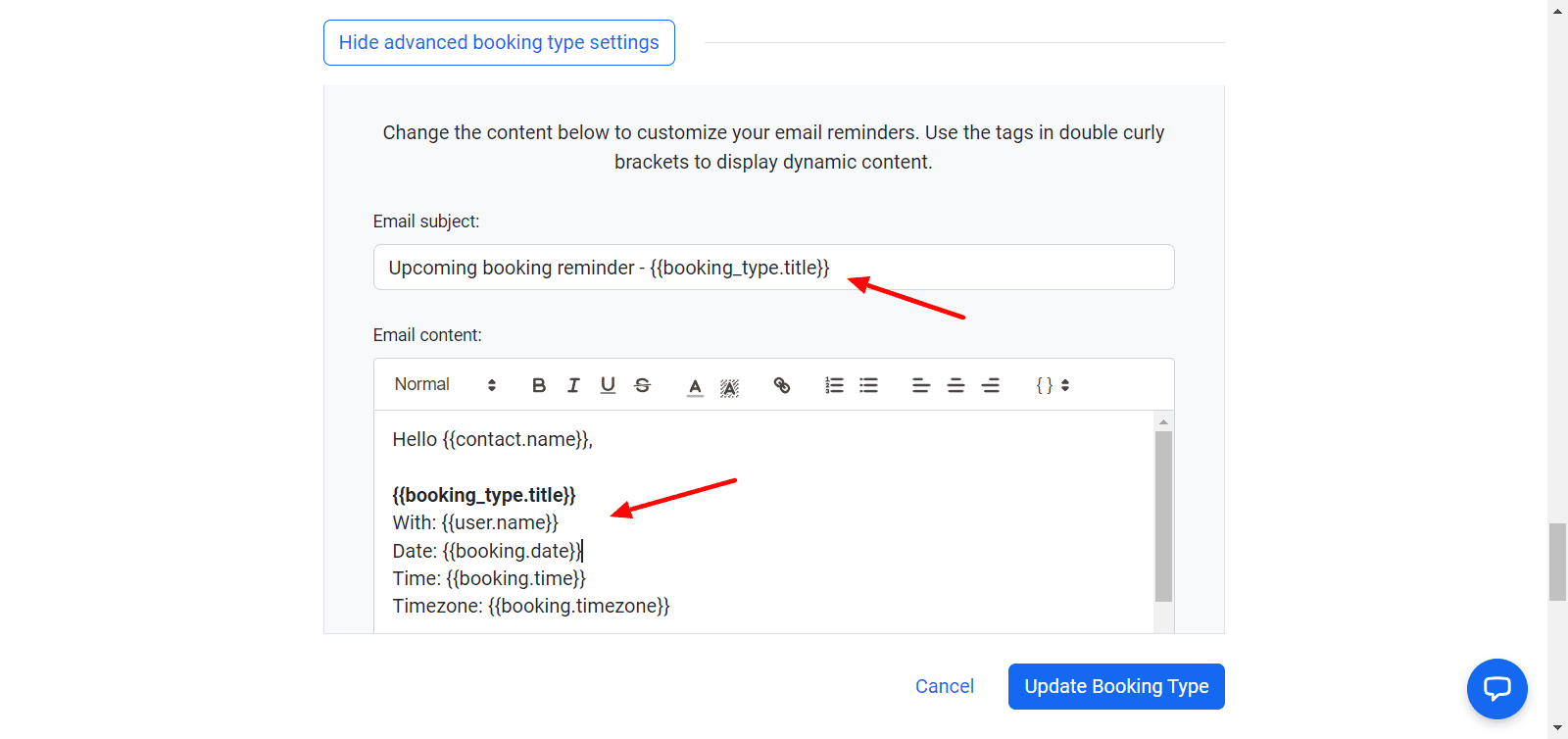Insert a hyperlink with the link icon
Screen dimensions: 1568x739
click(x=782, y=385)
